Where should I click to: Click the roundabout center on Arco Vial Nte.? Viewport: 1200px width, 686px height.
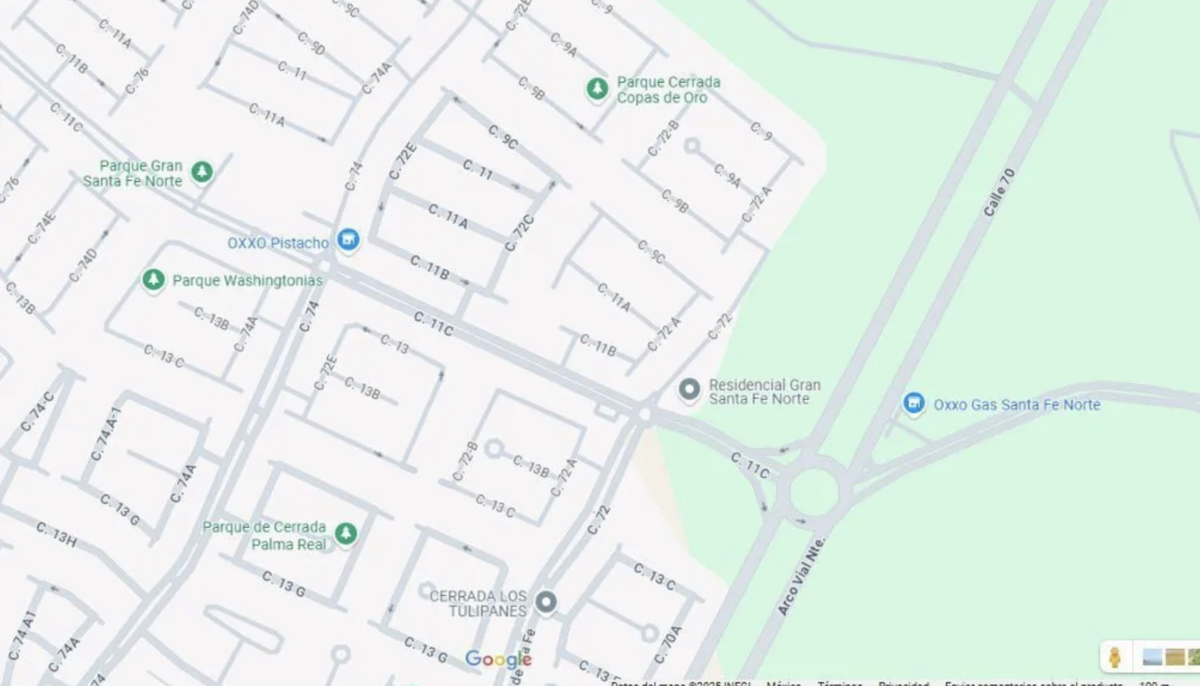(814, 492)
